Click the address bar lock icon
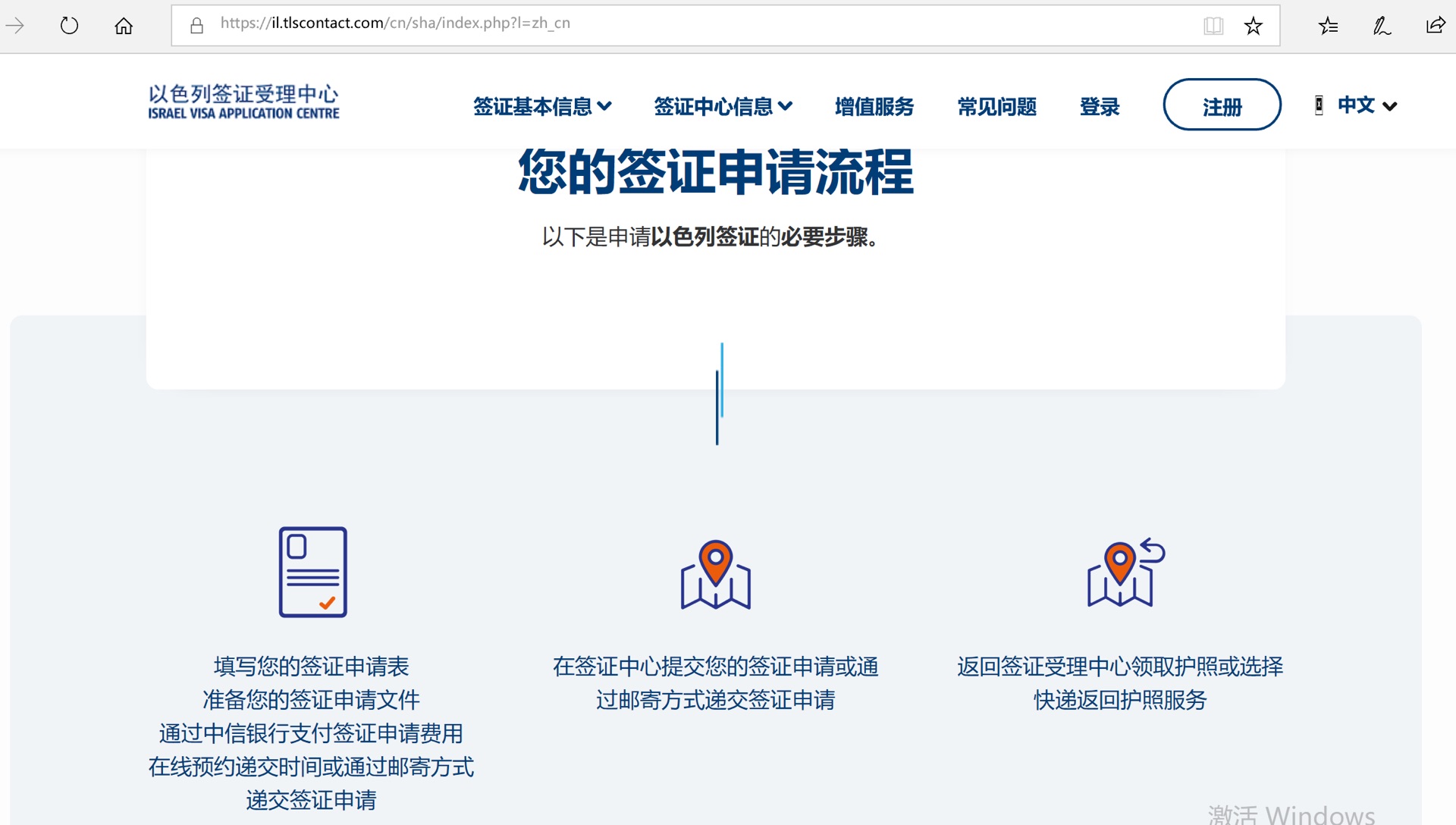Image resolution: width=1456 pixels, height=825 pixels. pos(196,26)
